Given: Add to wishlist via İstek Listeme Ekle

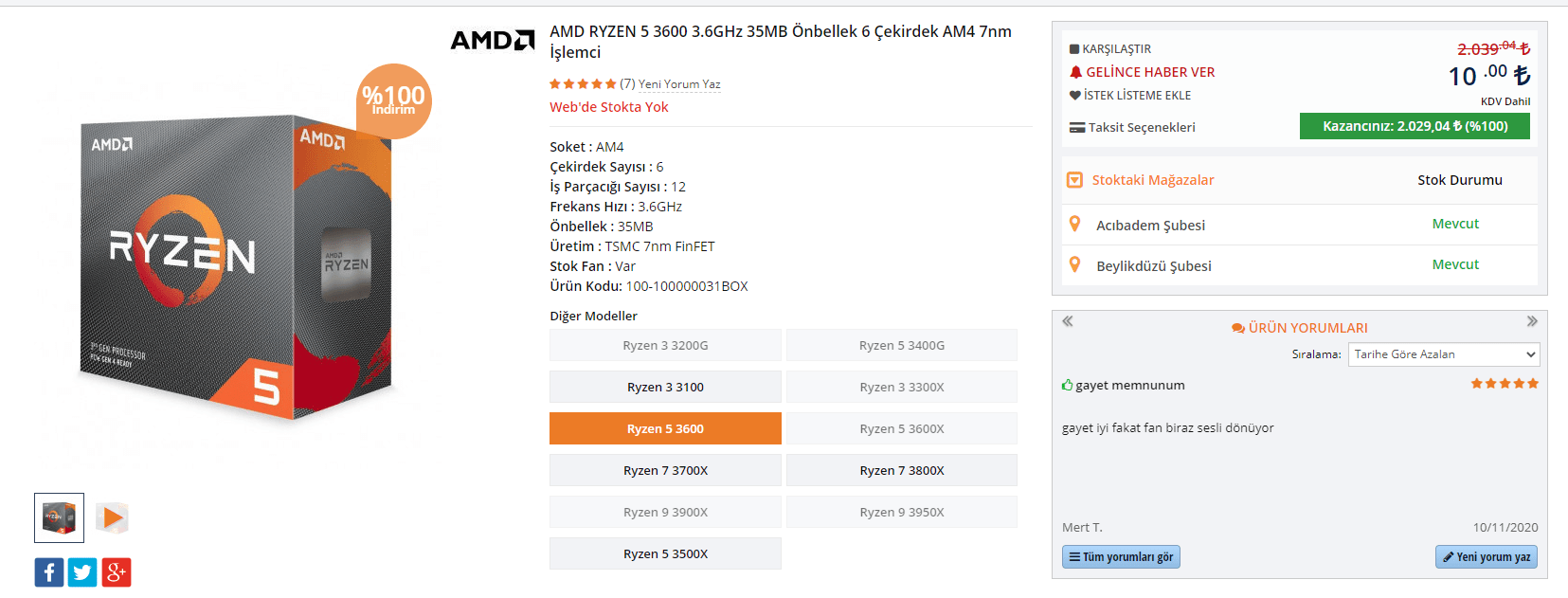Looking at the screenshot, I should pyautogui.click(x=1130, y=96).
